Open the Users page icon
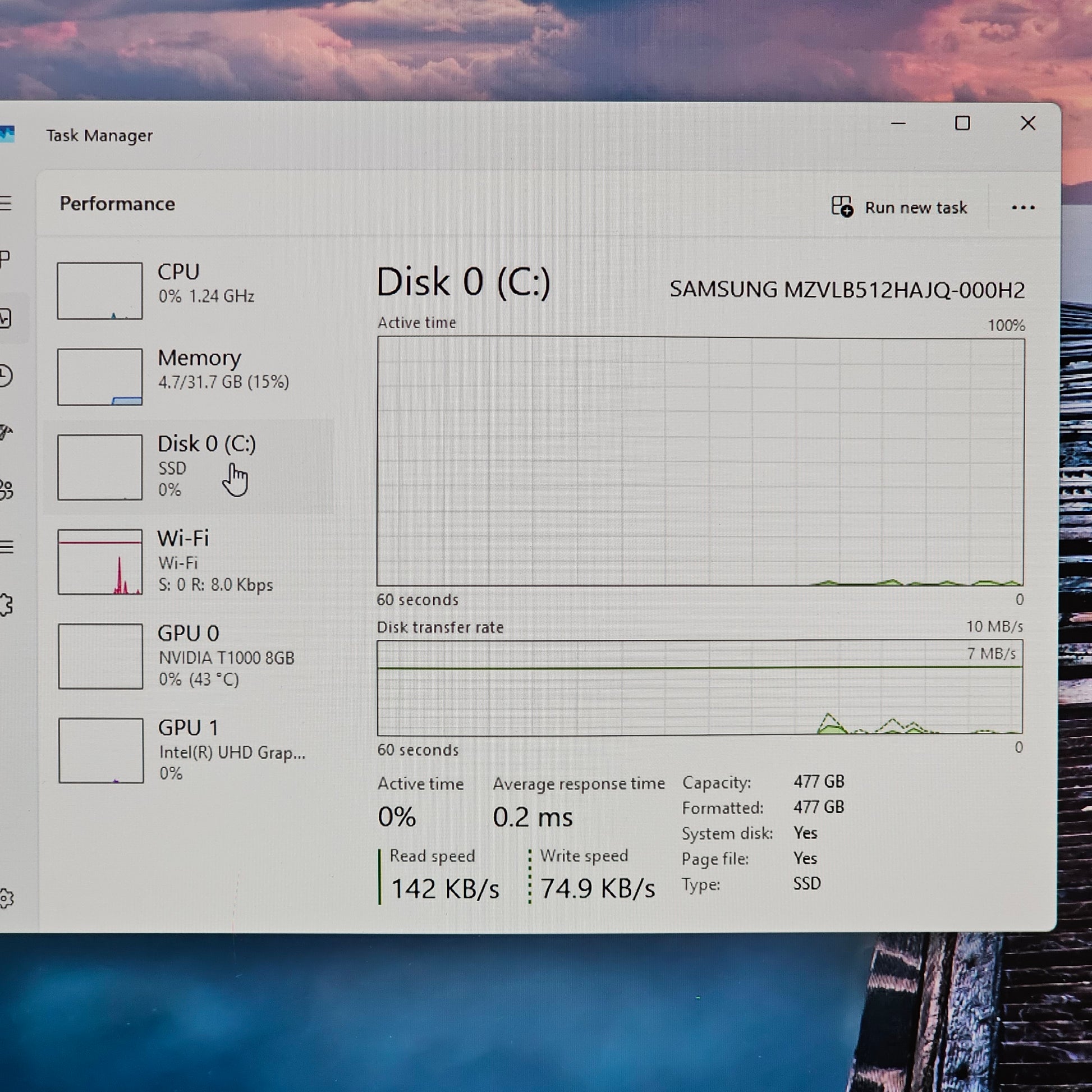The height and width of the screenshot is (1092, 1092). point(6,490)
